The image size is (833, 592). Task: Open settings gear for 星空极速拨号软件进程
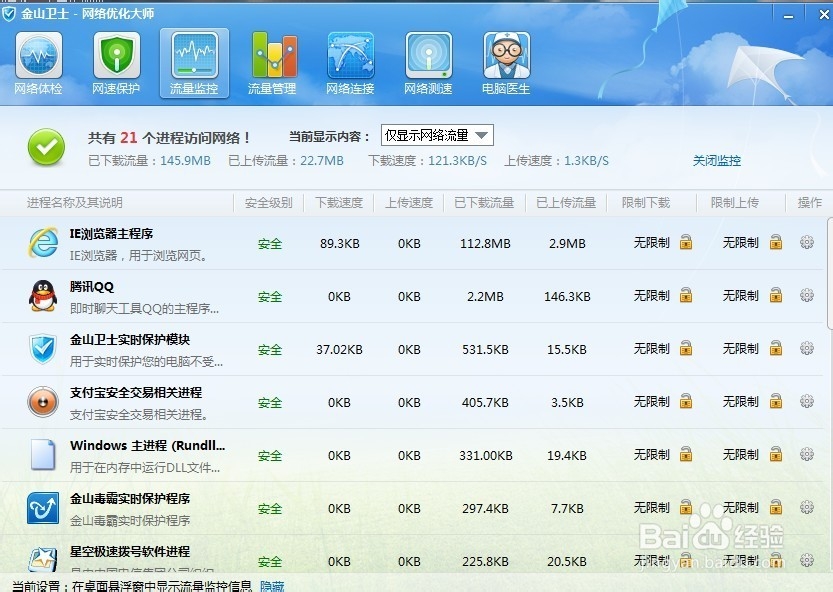(x=806, y=560)
